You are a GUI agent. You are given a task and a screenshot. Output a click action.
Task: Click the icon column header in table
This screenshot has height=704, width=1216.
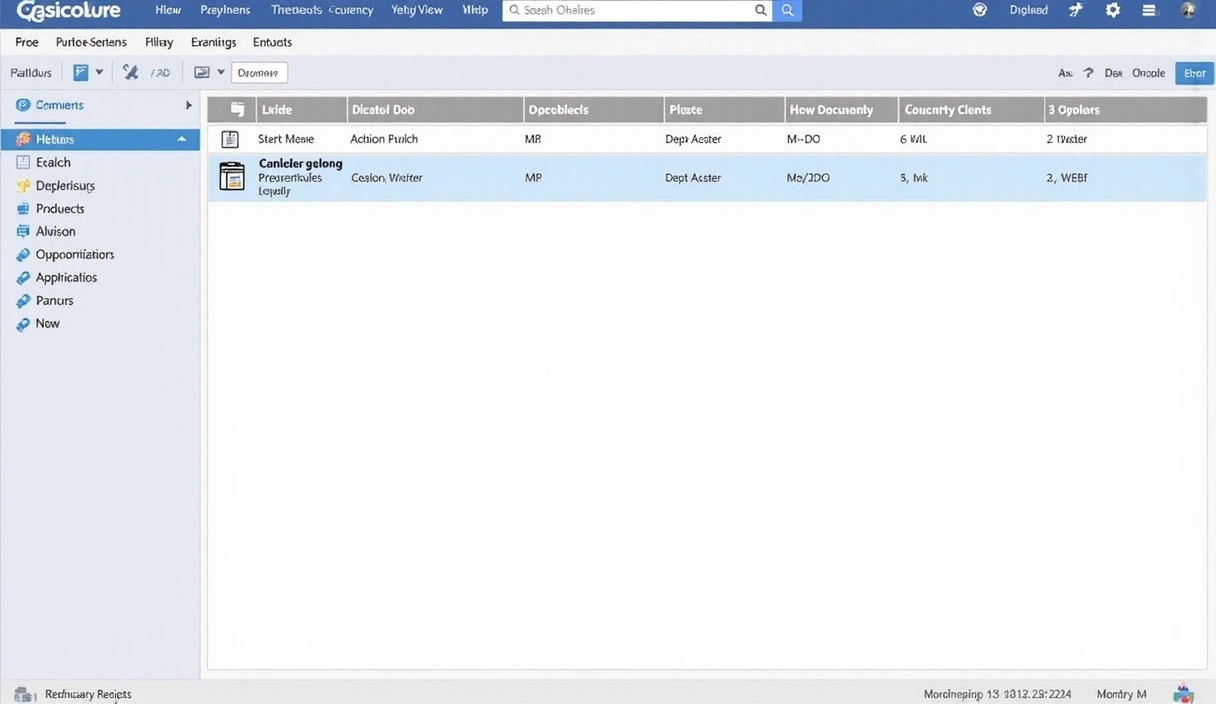click(x=231, y=110)
